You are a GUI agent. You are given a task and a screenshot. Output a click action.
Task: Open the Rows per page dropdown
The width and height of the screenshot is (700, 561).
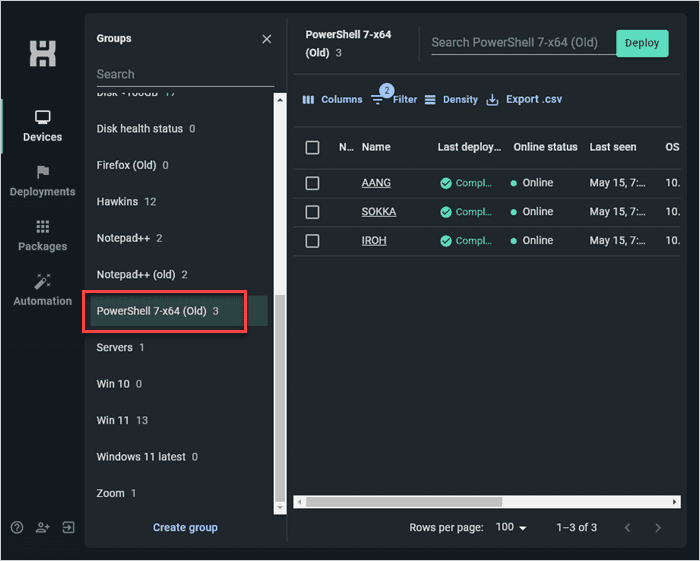tap(511, 528)
